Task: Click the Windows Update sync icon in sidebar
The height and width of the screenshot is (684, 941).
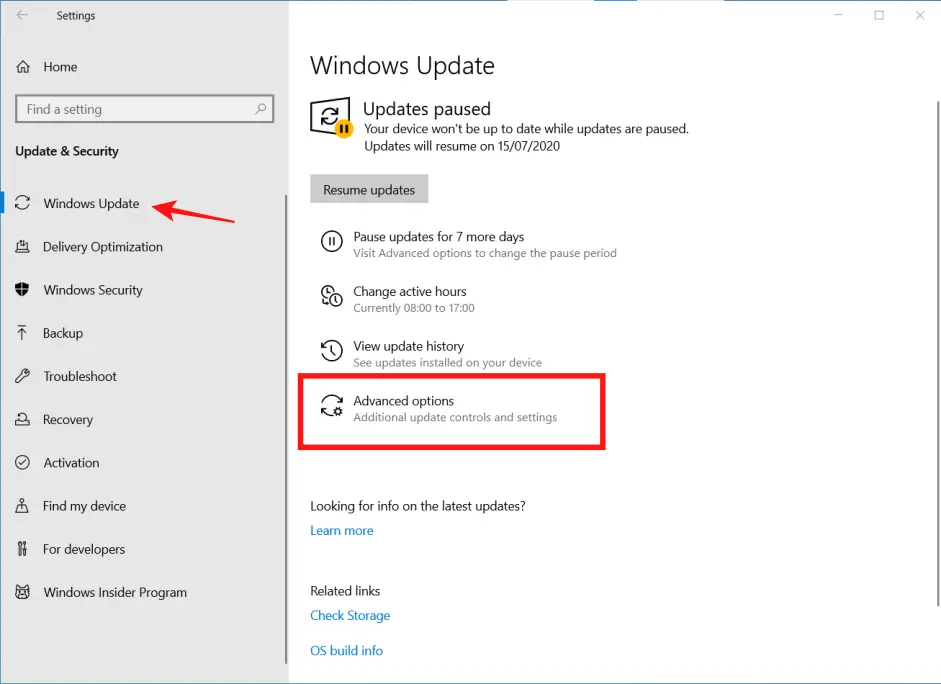Action: pyautogui.click(x=22, y=203)
